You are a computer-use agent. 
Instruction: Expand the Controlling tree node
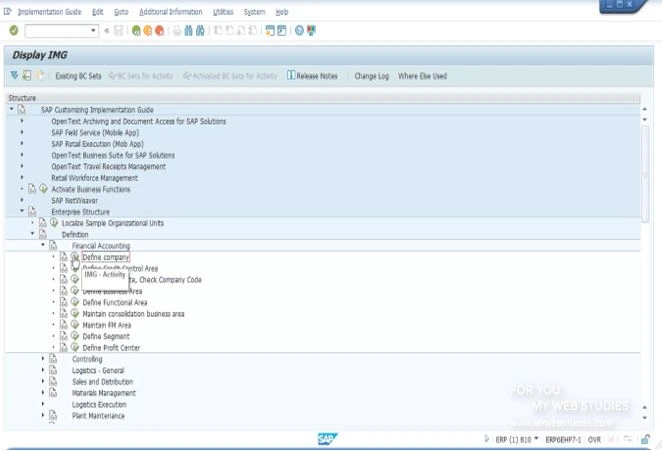coord(43,359)
